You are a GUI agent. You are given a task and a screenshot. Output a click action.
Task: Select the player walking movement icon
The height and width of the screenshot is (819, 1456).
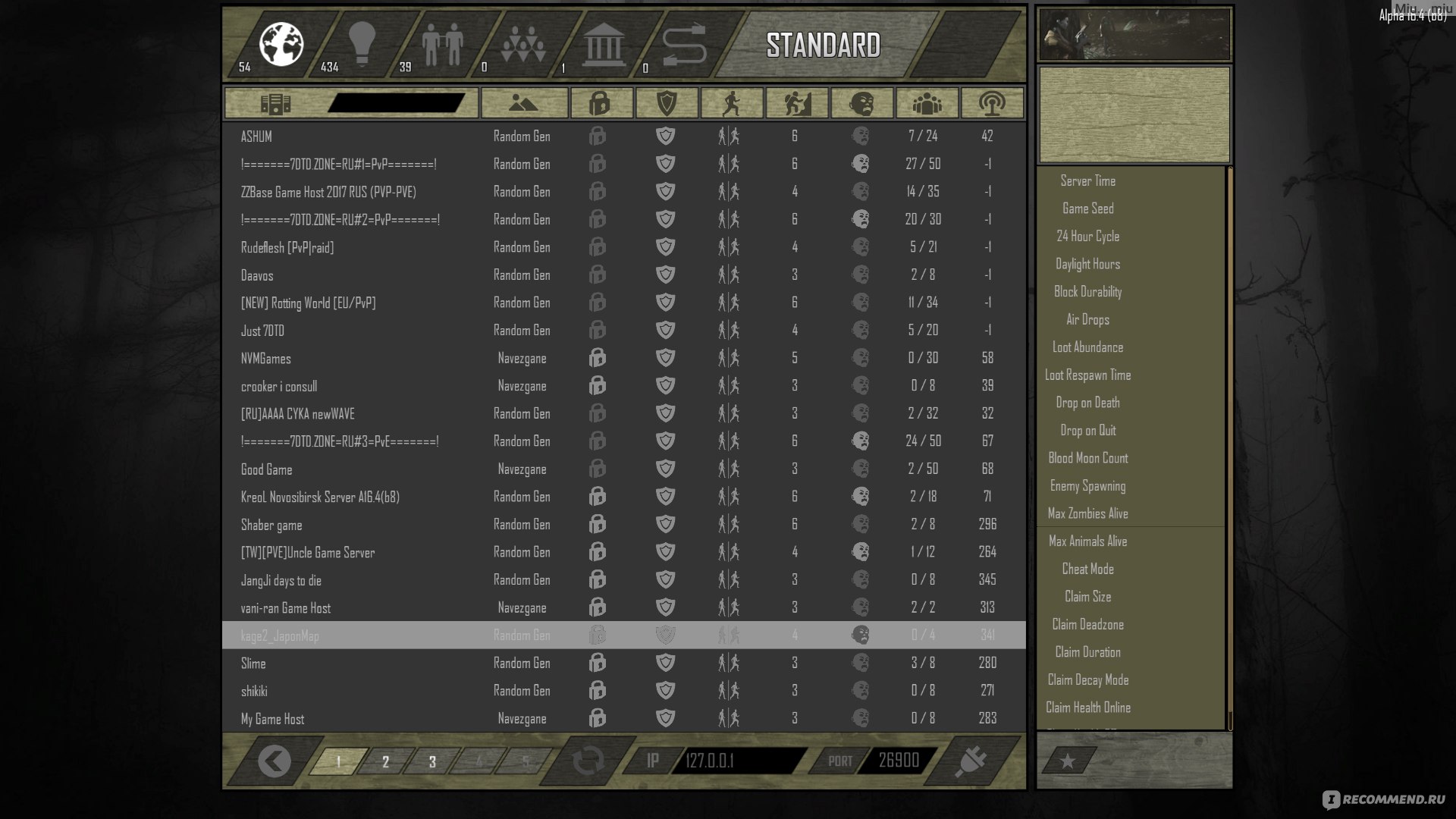[x=730, y=103]
